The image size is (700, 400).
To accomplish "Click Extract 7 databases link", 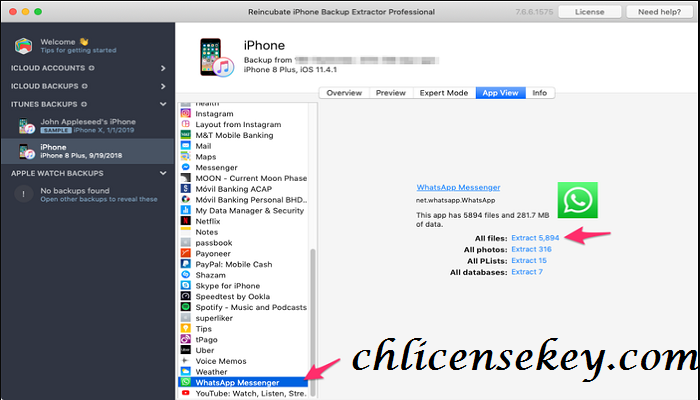I will coord(527,272).
